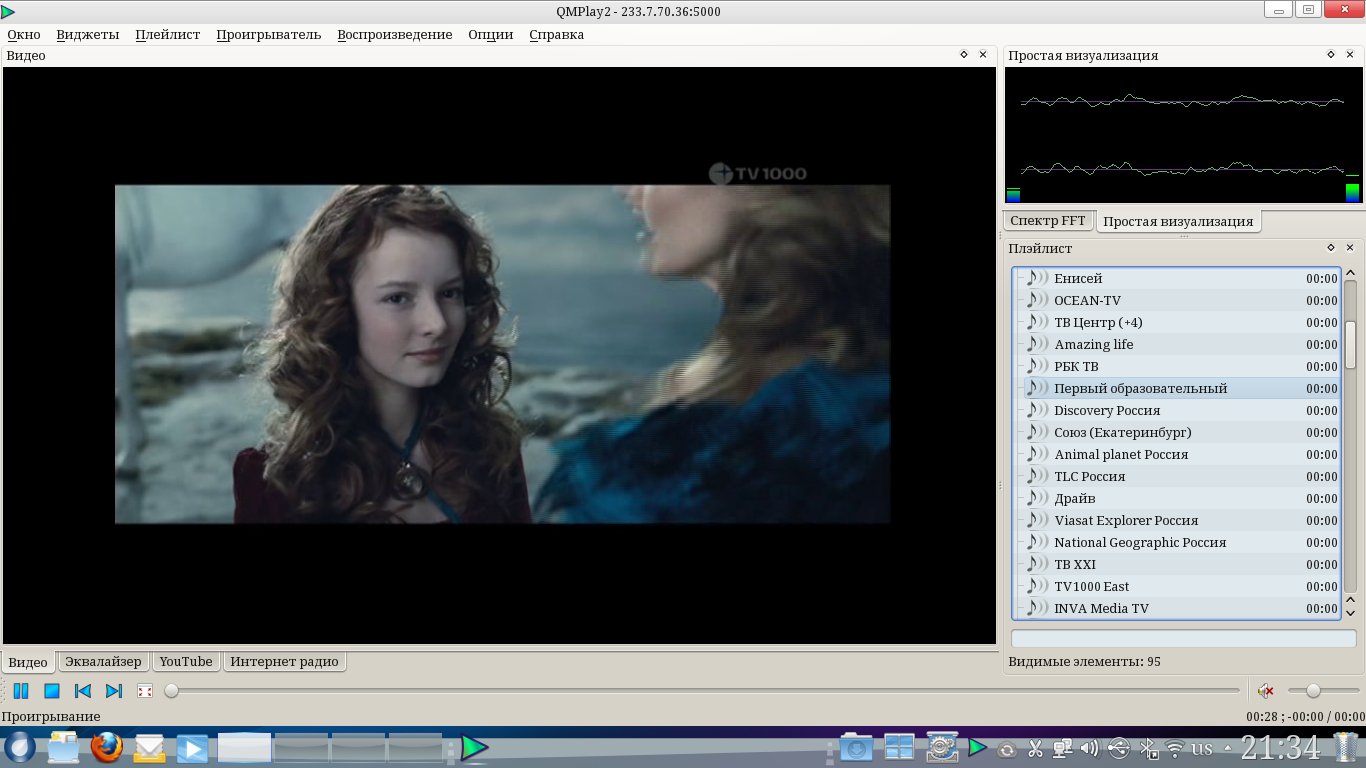Open the Виджеты menu
The height and width of the screenshot is (768, 1366).
(87, 34)
